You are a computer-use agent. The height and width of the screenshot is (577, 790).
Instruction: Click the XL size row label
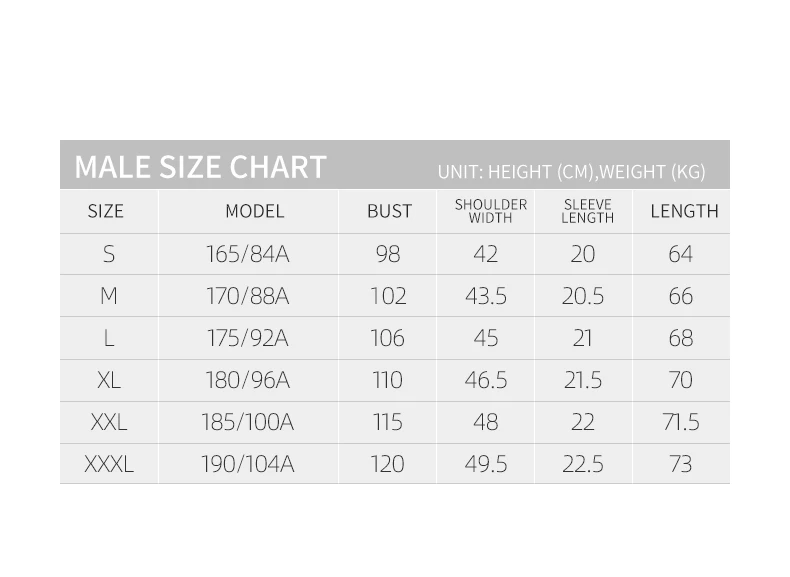click(x=109, y=380)
